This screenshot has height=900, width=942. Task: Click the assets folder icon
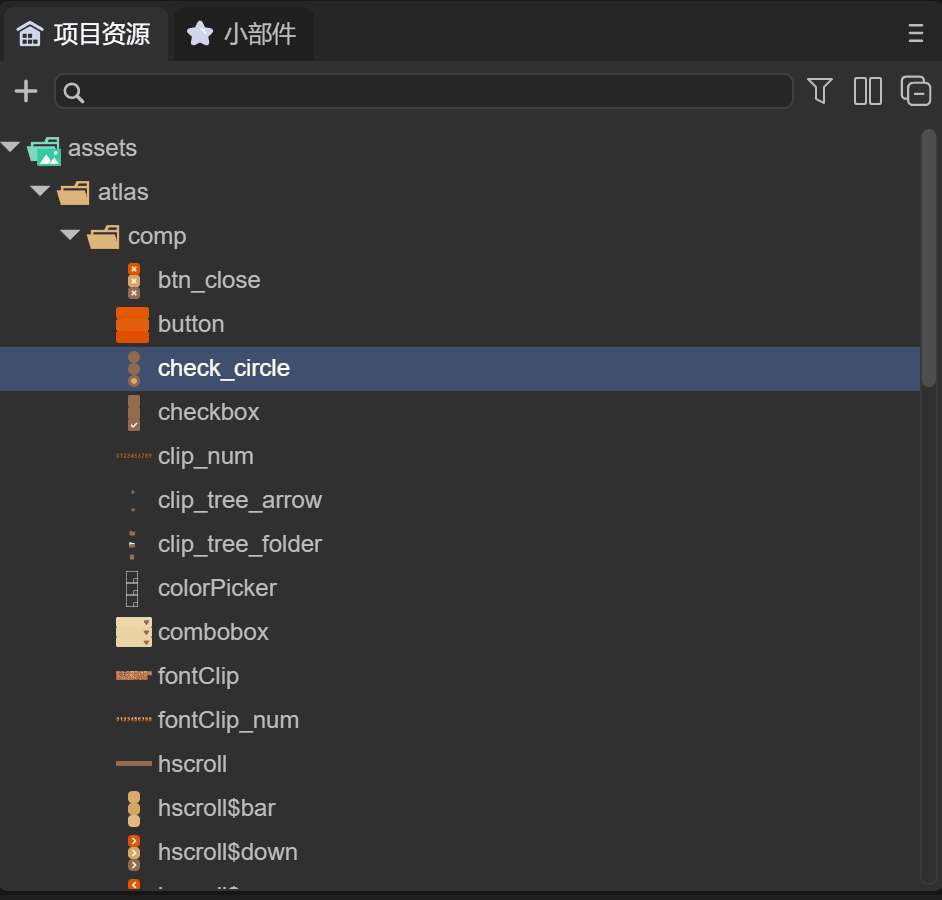pos(44,150)
